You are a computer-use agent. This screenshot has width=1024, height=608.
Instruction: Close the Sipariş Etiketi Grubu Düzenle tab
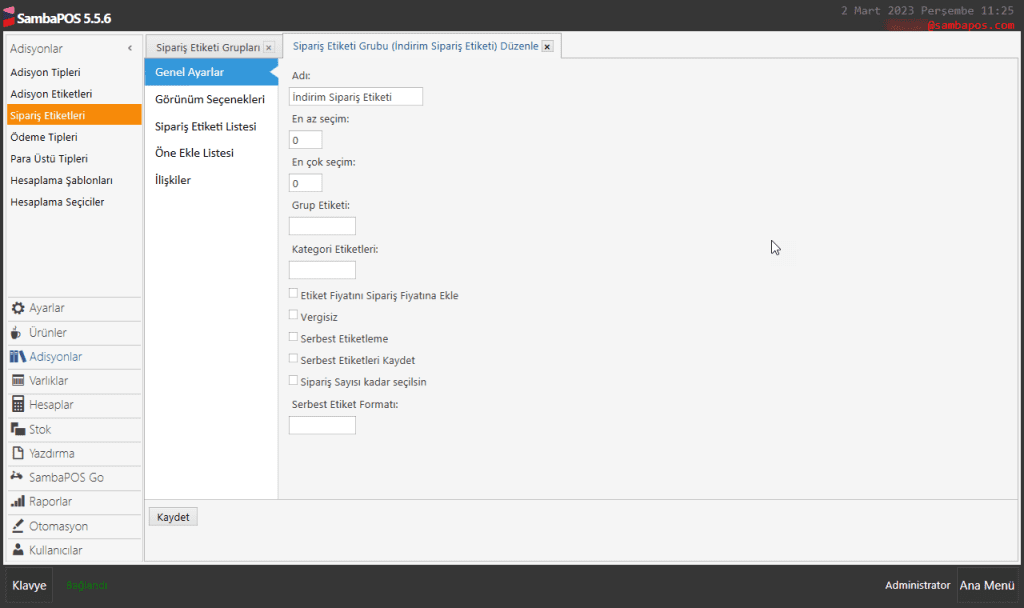547,47
